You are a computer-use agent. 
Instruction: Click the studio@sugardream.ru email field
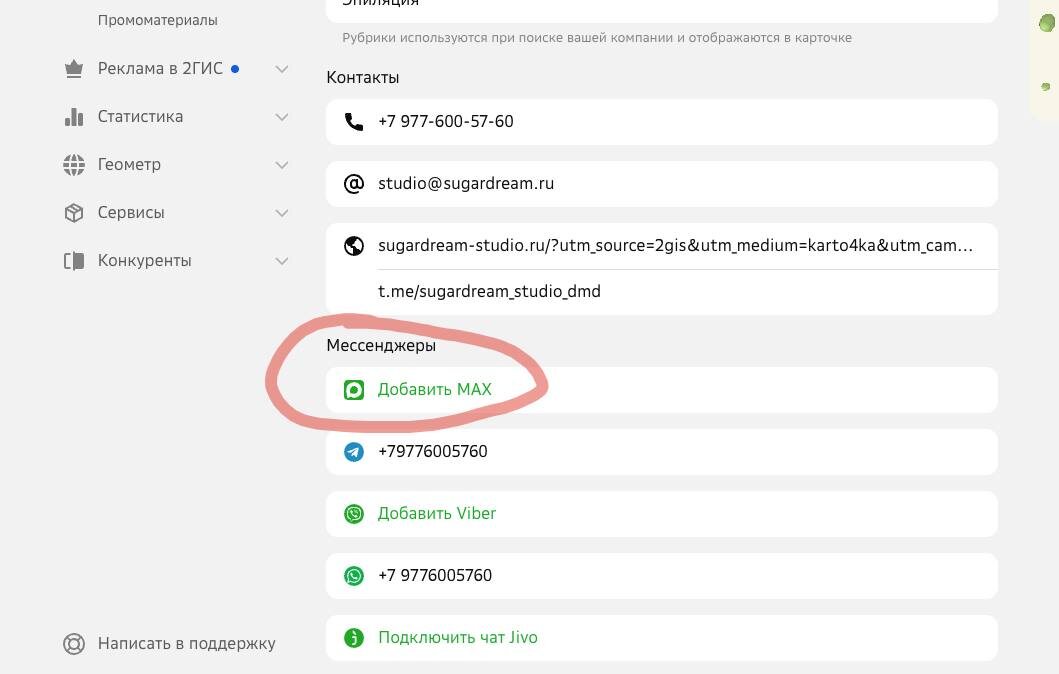tap(466, 184)
